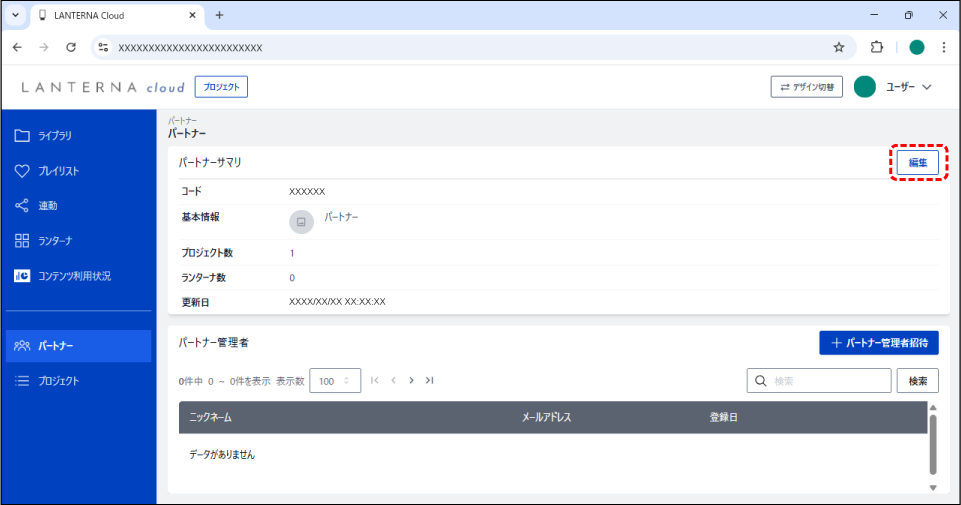Open the 表示数 100 page-size dropdown
Image resolution: width=961 pixels, height=505 pixels.
point(335,381)
